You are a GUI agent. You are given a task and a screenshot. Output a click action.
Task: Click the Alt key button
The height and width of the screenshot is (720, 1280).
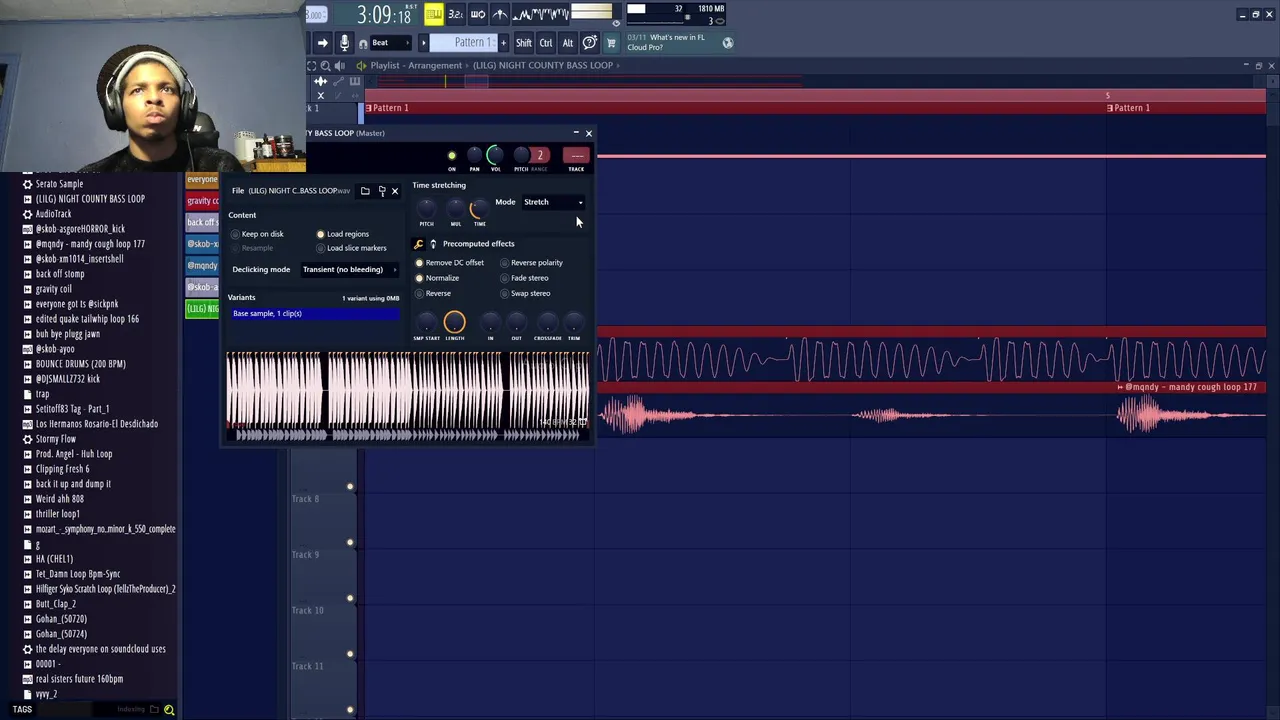tap(568, 43)
